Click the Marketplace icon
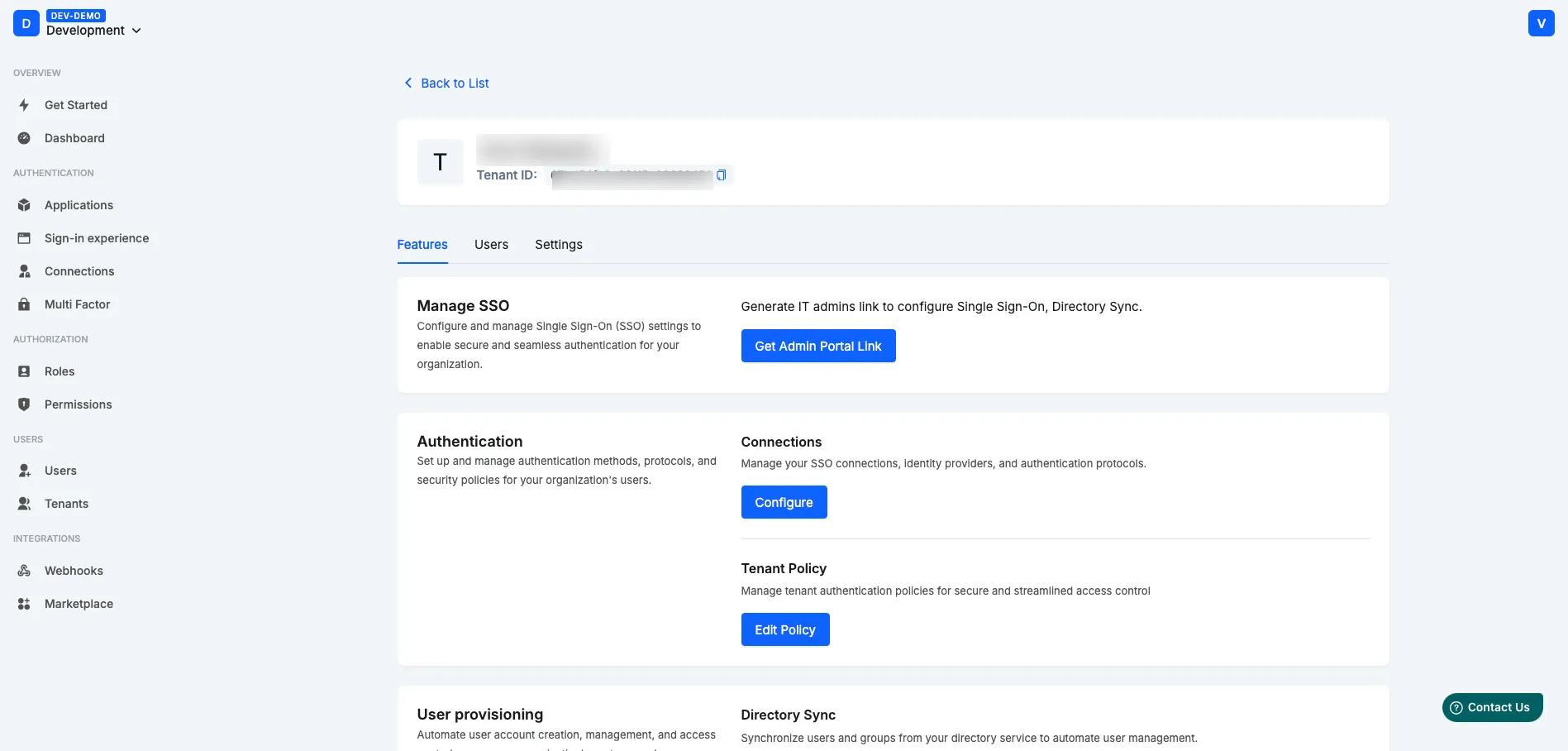 click(x=23, y=604)
